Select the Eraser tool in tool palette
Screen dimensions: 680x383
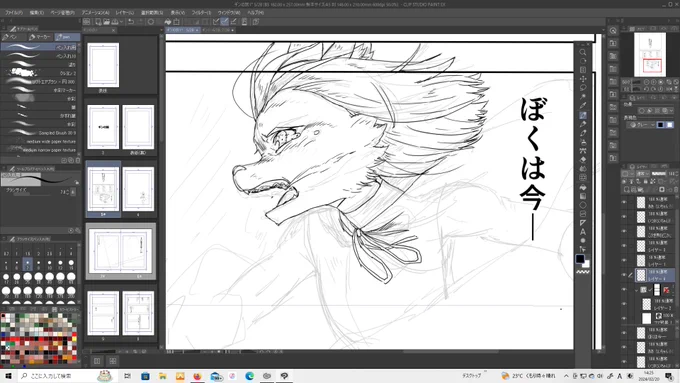tap(582, 160)
